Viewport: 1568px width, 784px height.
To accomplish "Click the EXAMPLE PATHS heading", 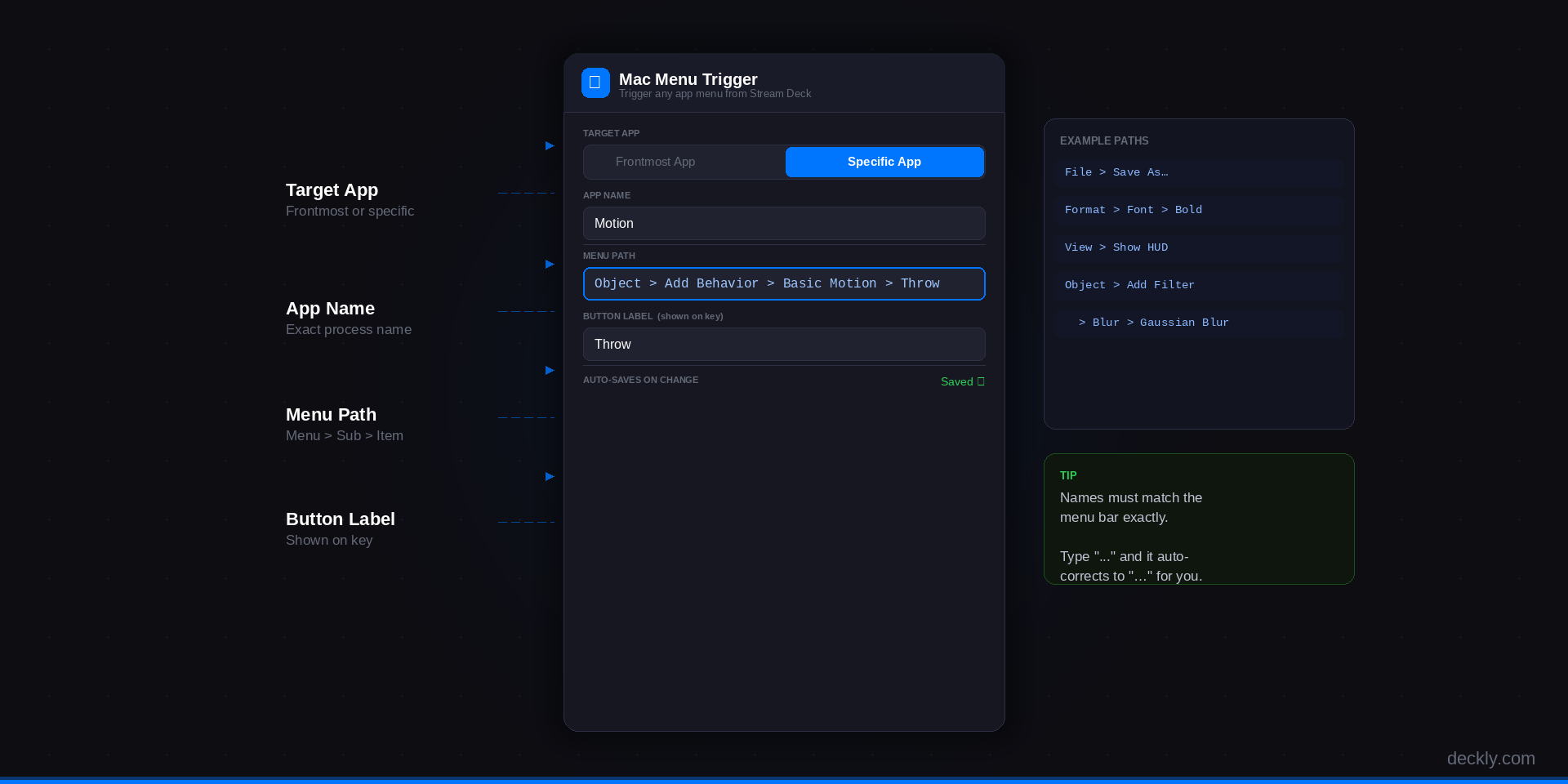I will pyautogui.click(x=1104, y=140).
